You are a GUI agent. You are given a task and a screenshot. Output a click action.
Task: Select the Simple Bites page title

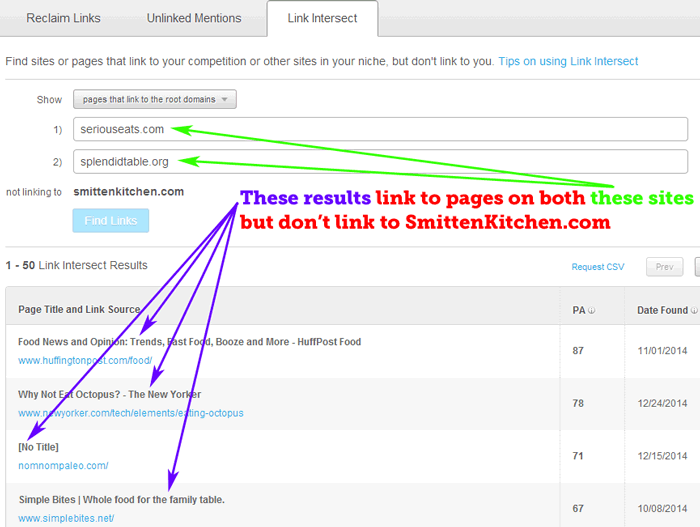[121, 500]
